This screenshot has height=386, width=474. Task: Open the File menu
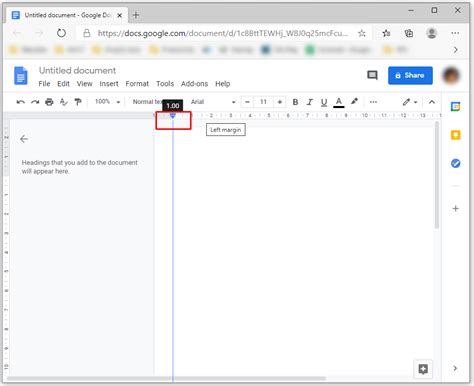point(44,84)
